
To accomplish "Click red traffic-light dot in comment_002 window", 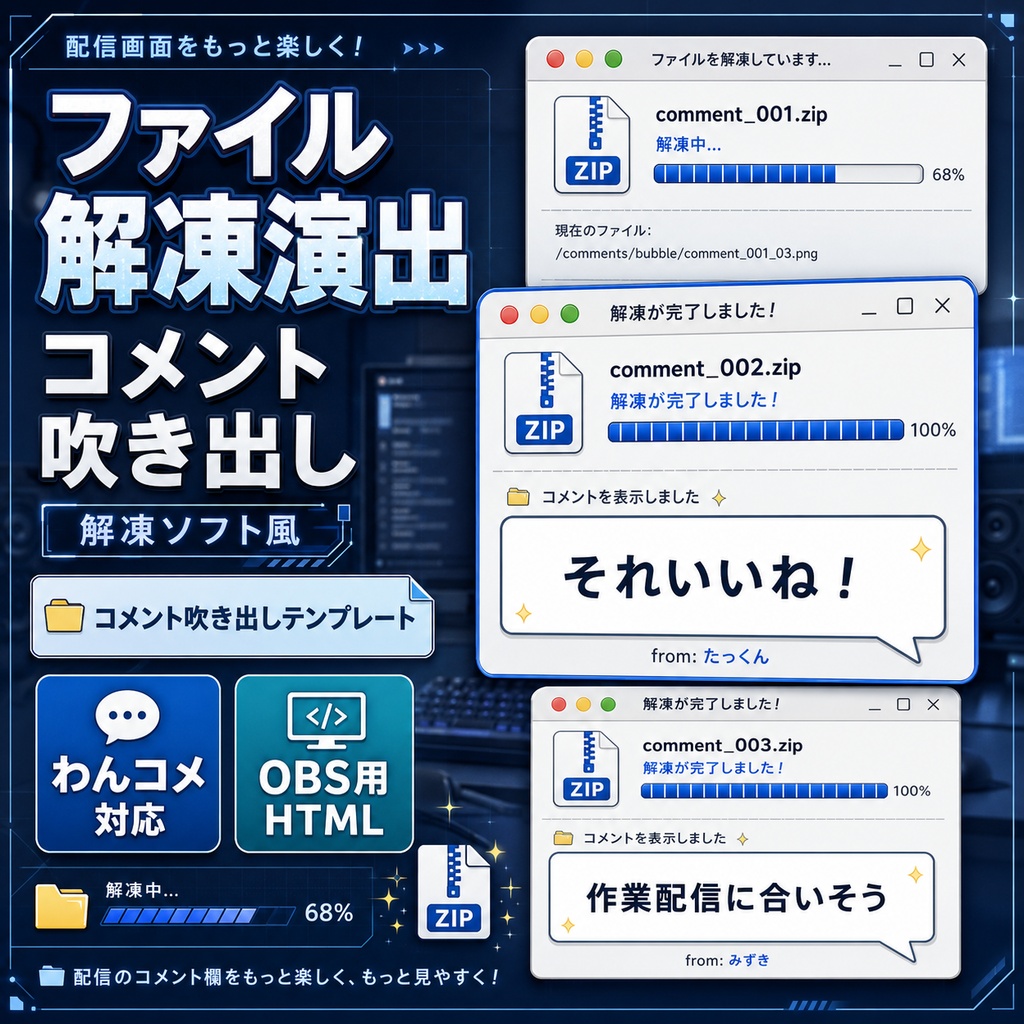I will coord(509,315).
